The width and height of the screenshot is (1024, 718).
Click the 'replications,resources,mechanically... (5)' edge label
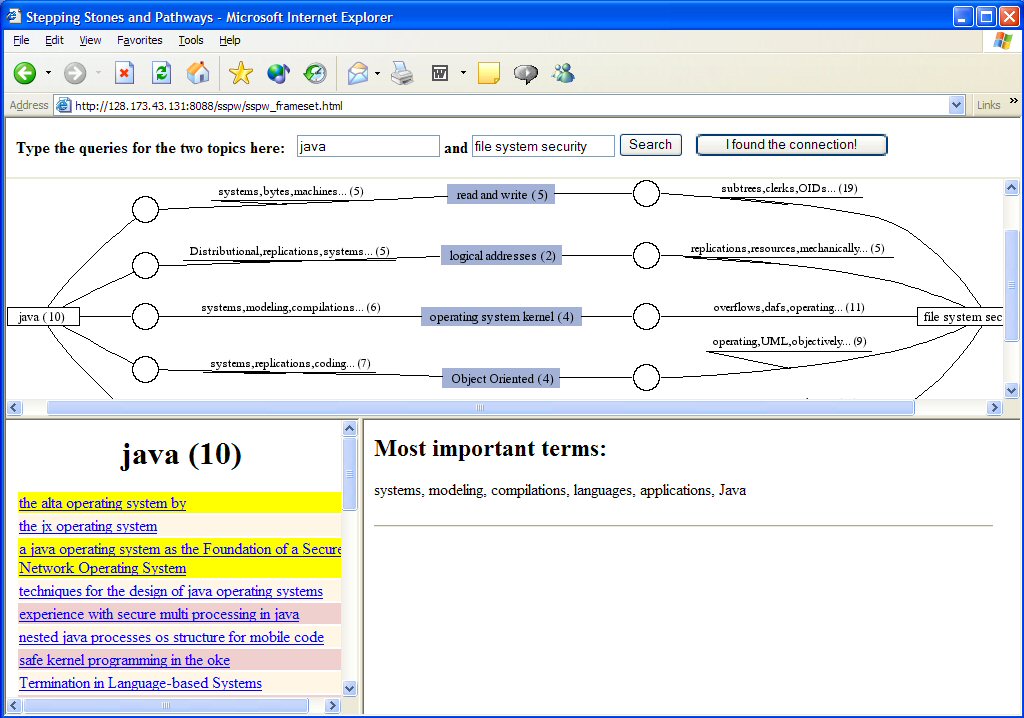tap(788, 248)
